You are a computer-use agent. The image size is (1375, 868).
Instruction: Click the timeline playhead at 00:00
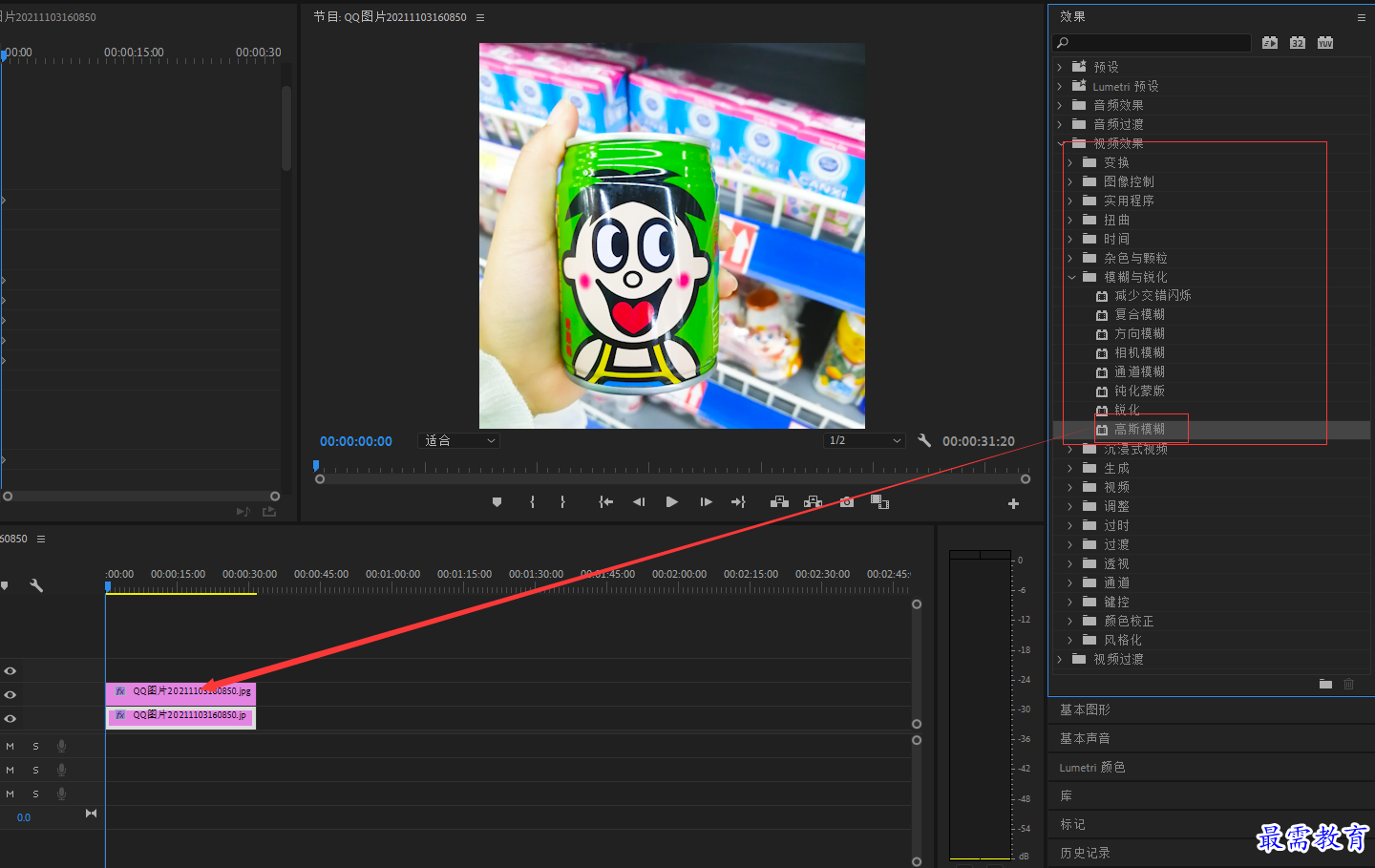[x=108, y=586]
